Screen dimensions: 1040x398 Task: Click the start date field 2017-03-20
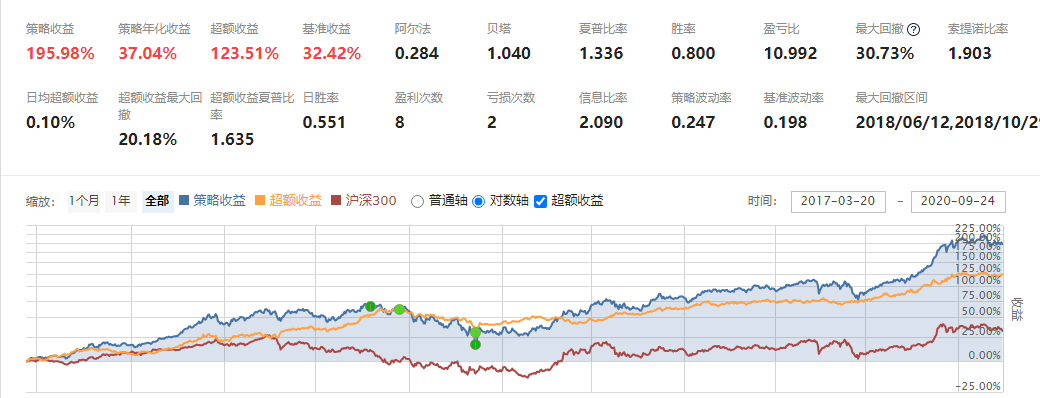coord(838,201)
